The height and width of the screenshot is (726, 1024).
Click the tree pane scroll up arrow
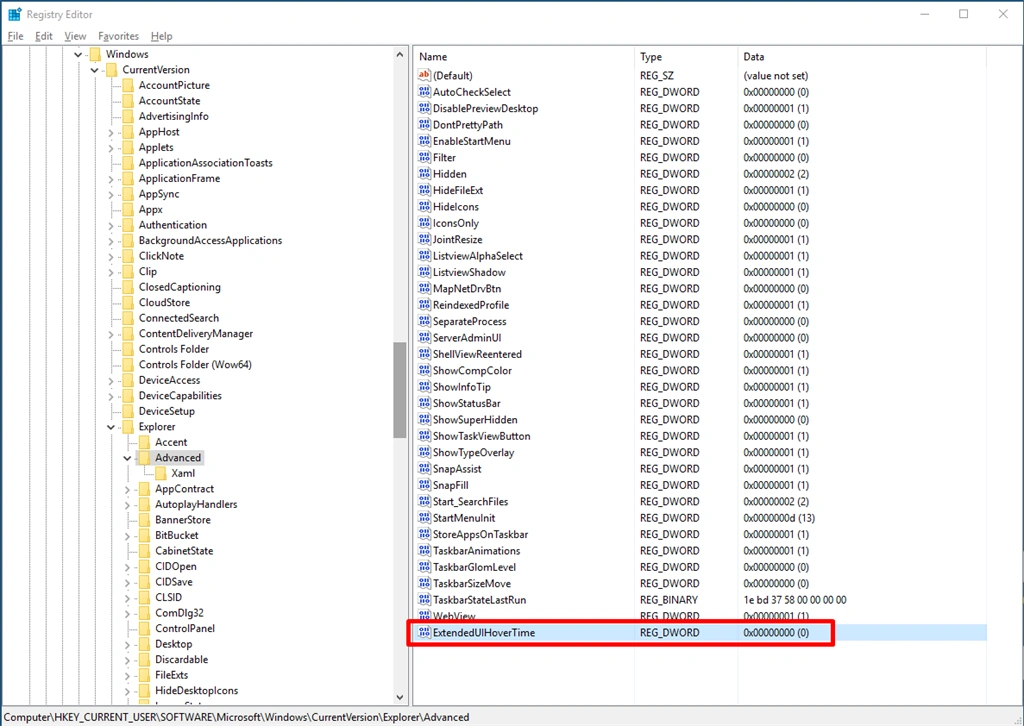400,55
